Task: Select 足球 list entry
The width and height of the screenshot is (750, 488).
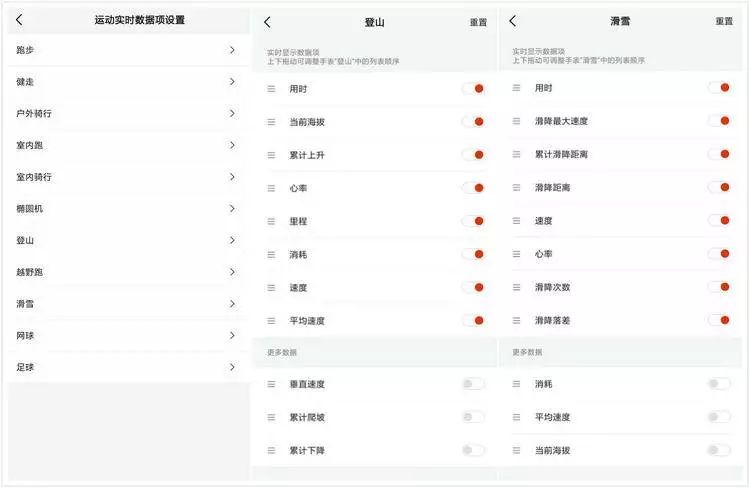Action: click(x=128, y=367)
